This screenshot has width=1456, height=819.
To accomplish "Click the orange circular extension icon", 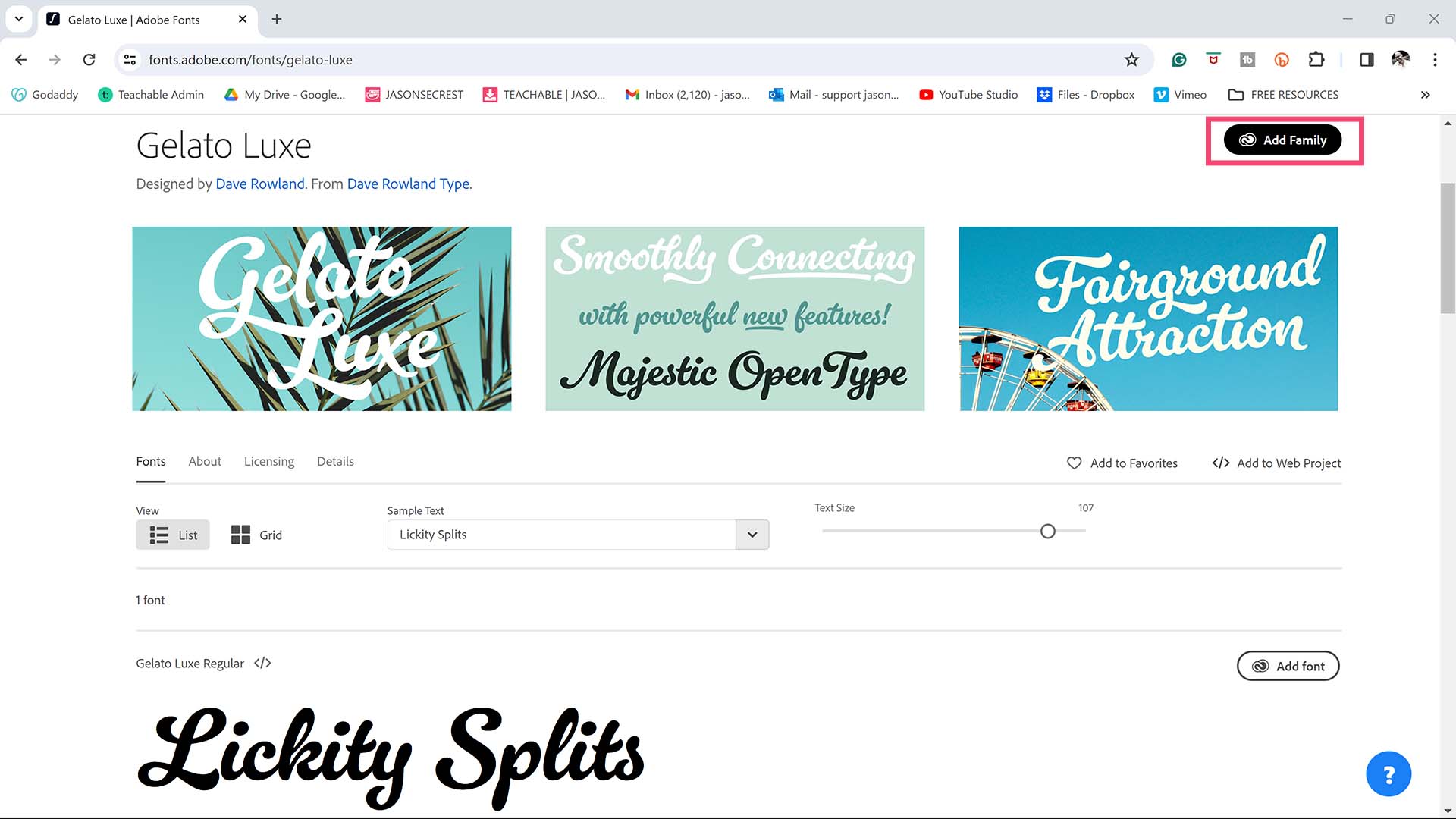I will 1282,60.
